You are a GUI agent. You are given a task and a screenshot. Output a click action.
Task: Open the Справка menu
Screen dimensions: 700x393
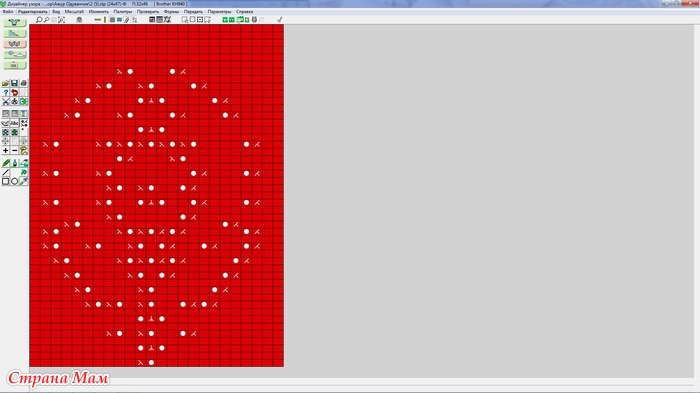(x=244, y=12)
